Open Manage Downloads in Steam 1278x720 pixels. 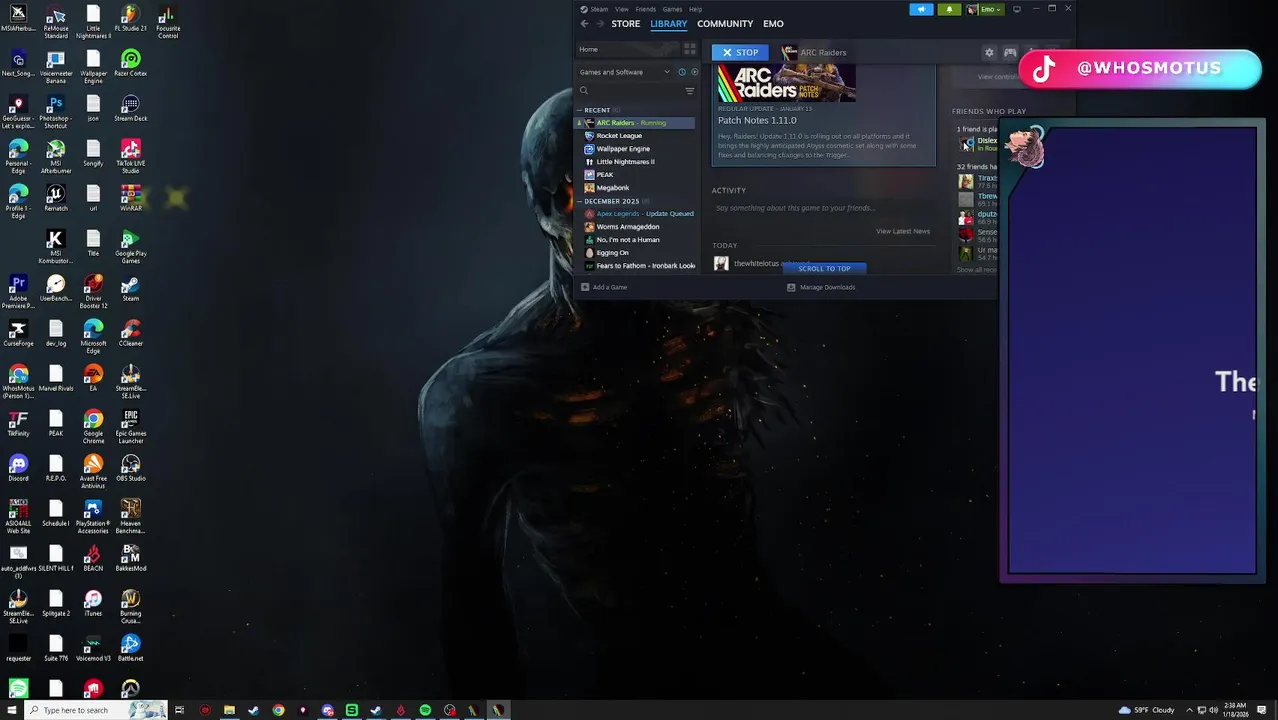[821, 287]
